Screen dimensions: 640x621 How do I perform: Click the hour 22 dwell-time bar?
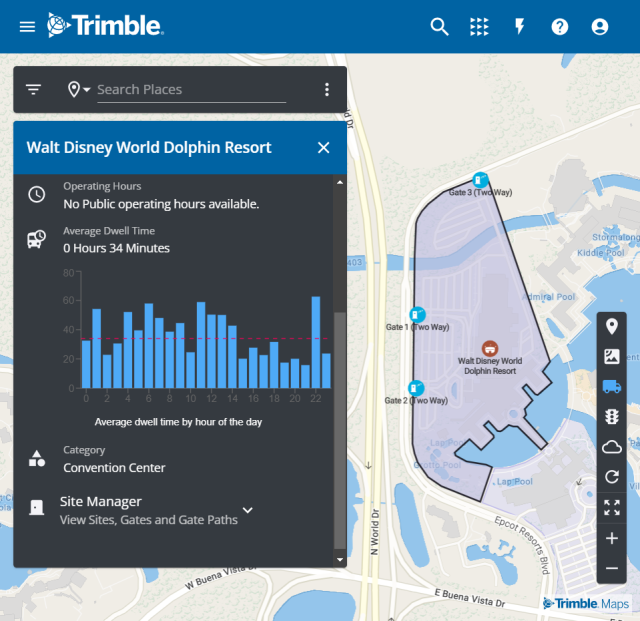[316, 342]
